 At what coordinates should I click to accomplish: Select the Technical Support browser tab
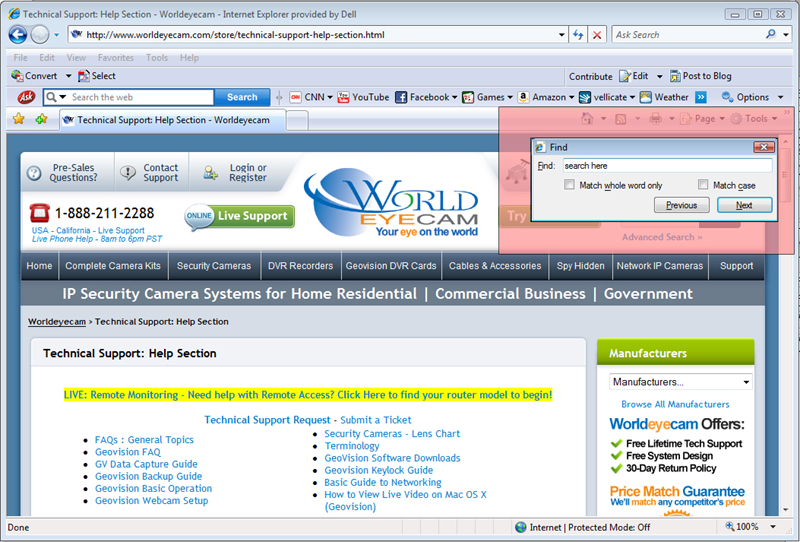(172, 120)
